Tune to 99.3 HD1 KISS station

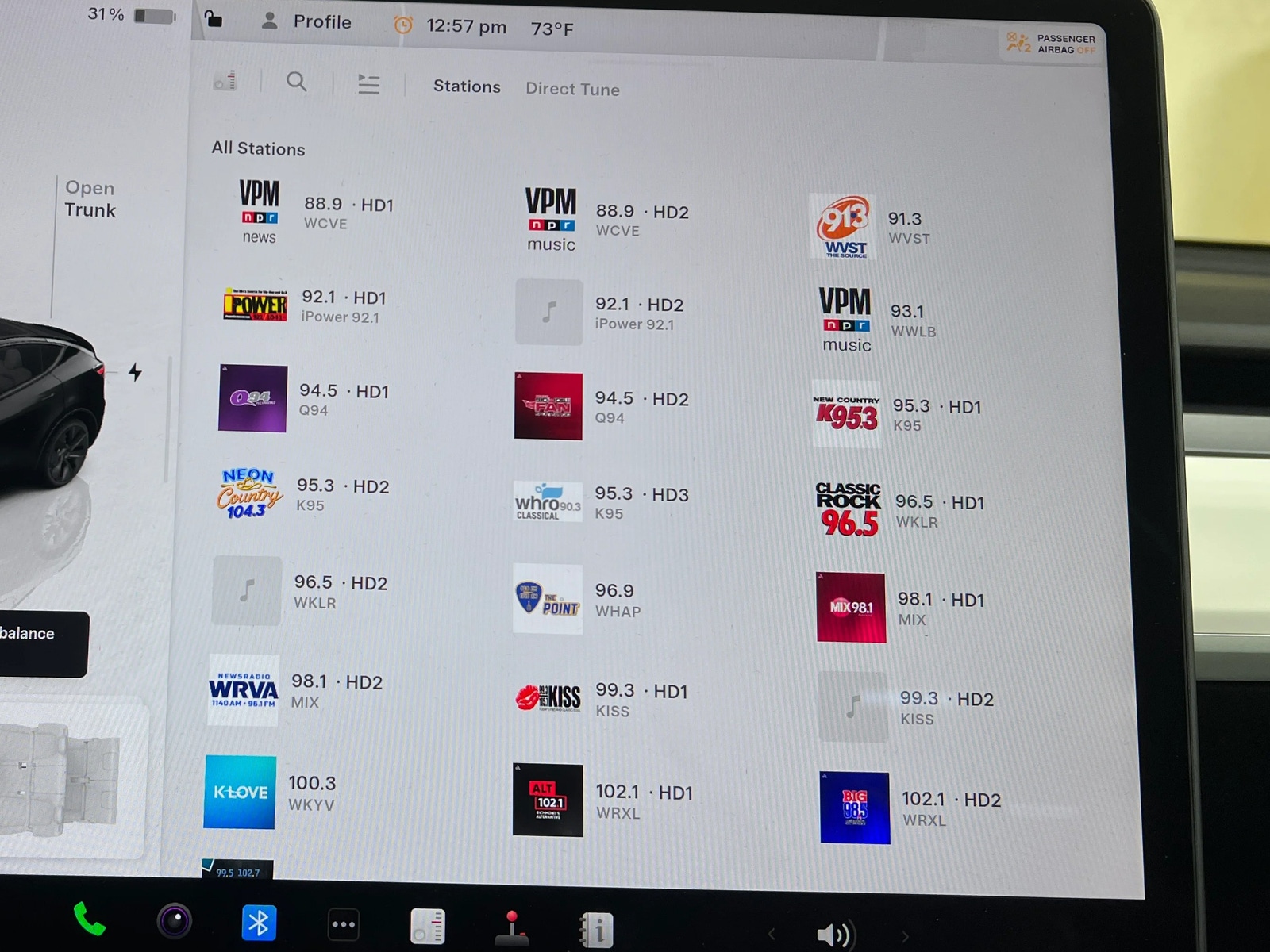[x=601, y=699]
